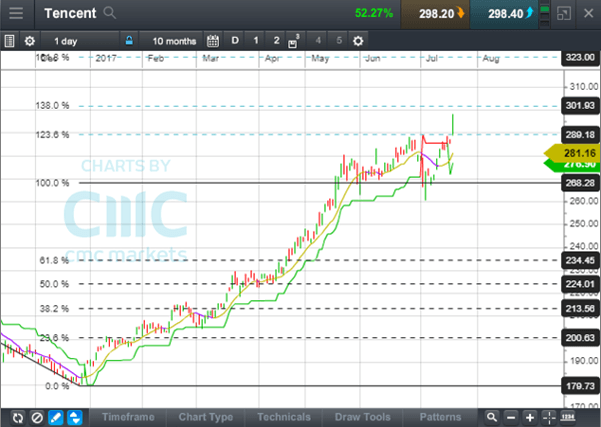Open the 1 day interval dropdown
The image size is (601, 427).
[79, 41]
